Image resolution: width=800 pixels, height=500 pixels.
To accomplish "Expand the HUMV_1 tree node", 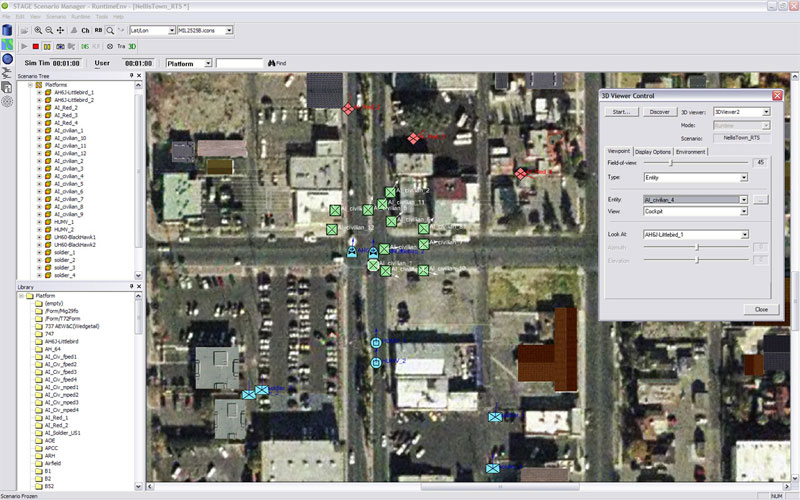I will point(39,222).
